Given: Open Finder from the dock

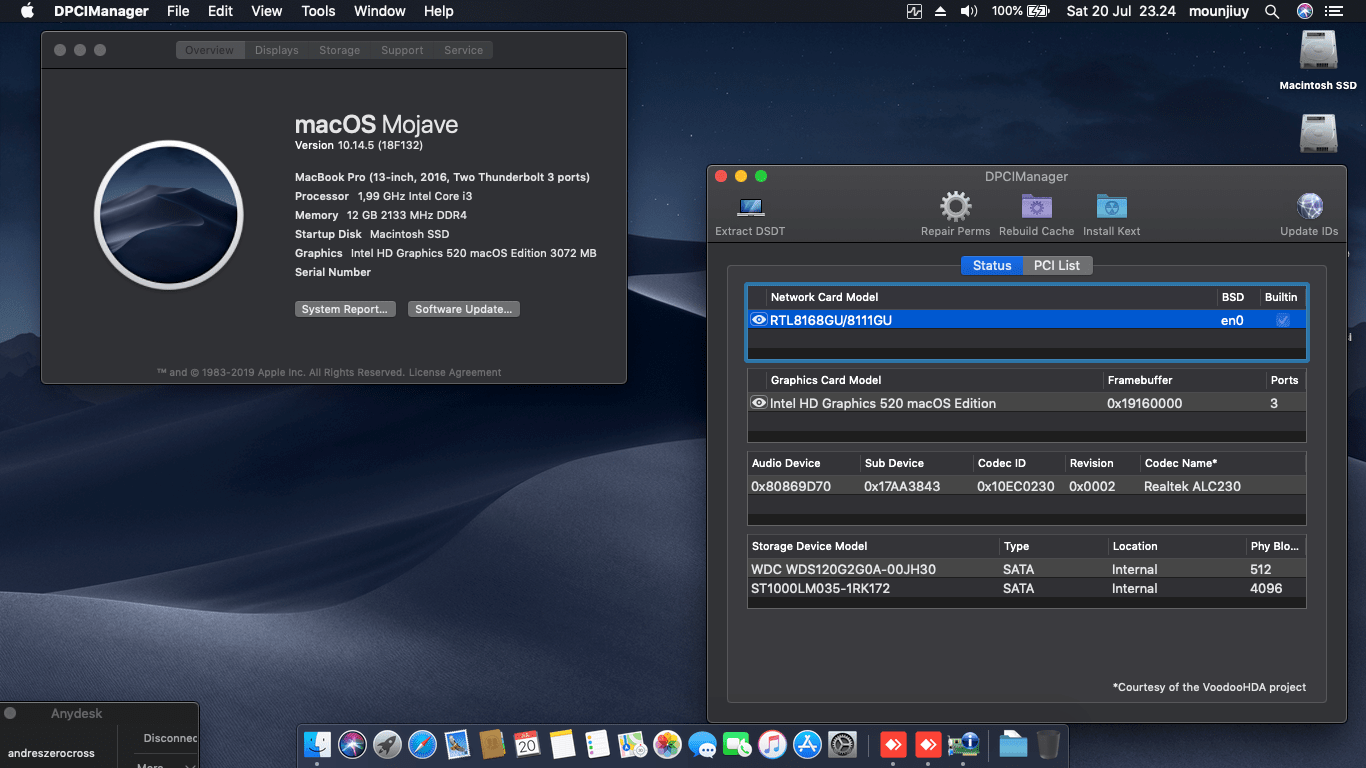Looking at the screenshot, I should click(x=317, y=744).
